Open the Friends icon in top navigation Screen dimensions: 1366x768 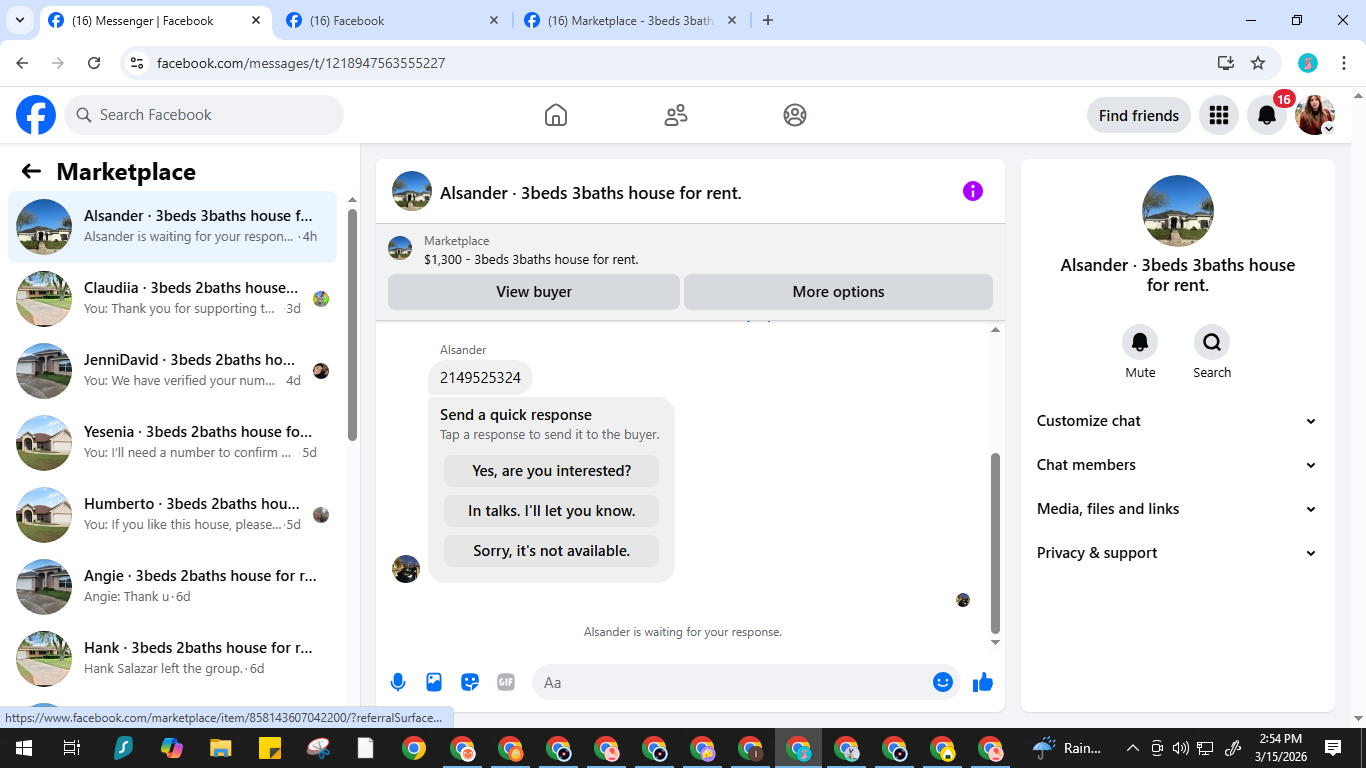676,115
